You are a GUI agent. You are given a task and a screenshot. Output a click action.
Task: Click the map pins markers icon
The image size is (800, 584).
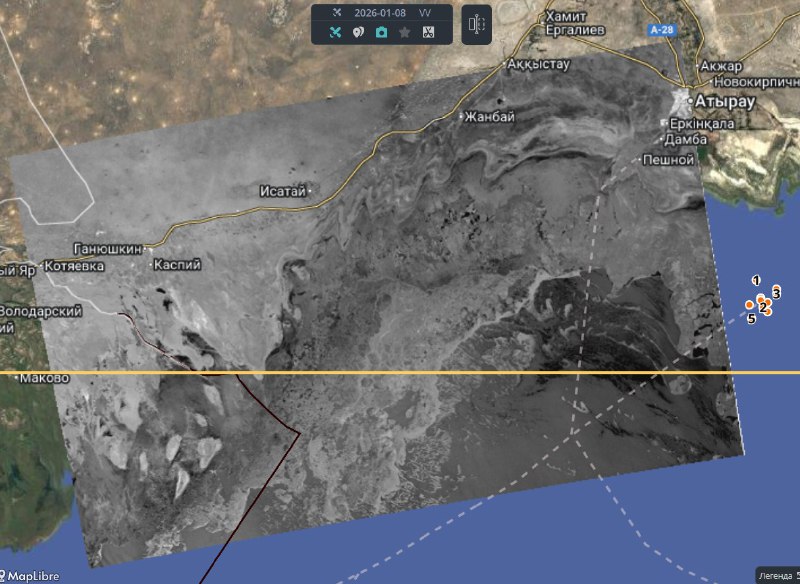point(358,32)
